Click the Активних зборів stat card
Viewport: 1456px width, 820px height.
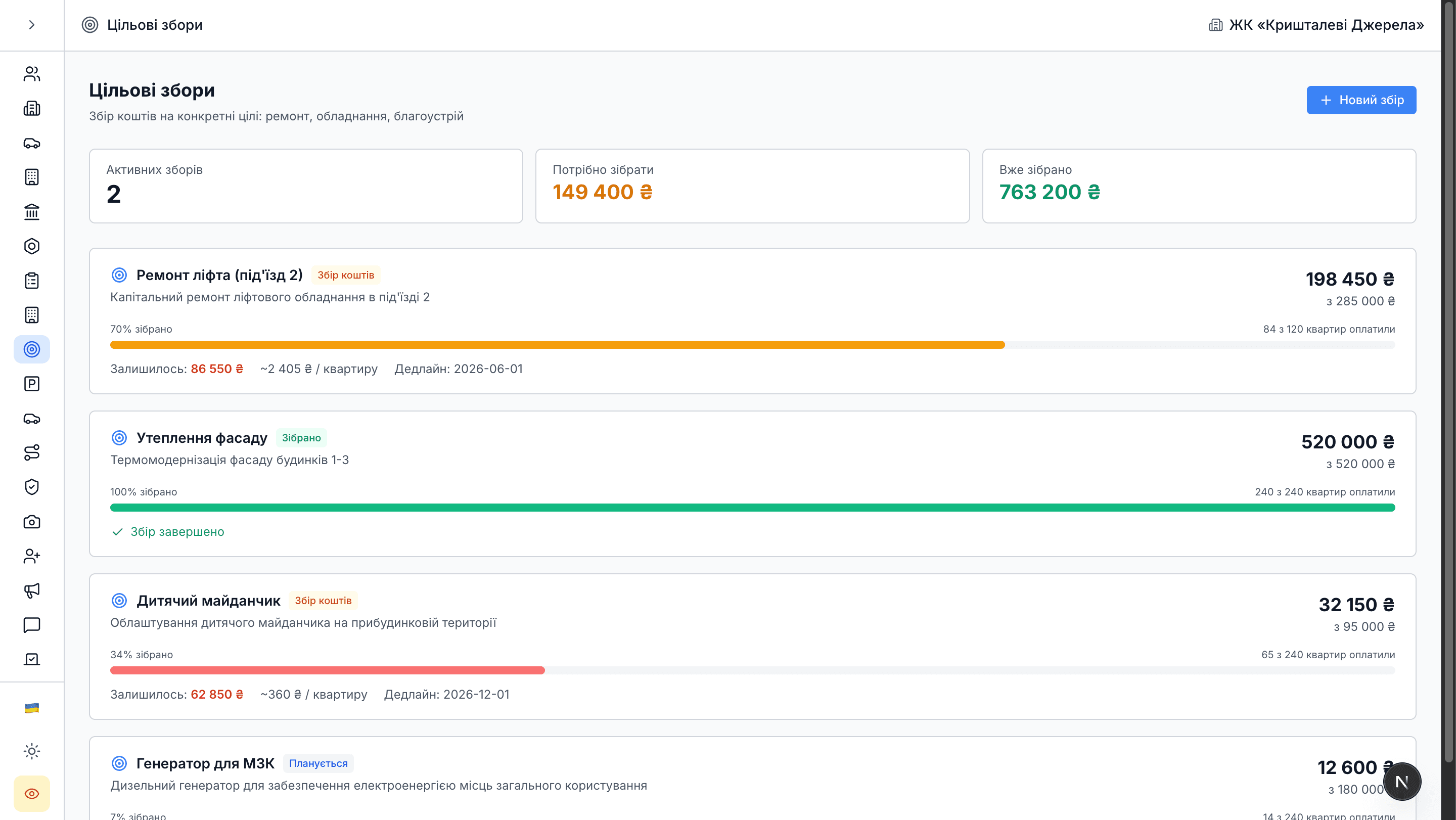click(306, 186)
